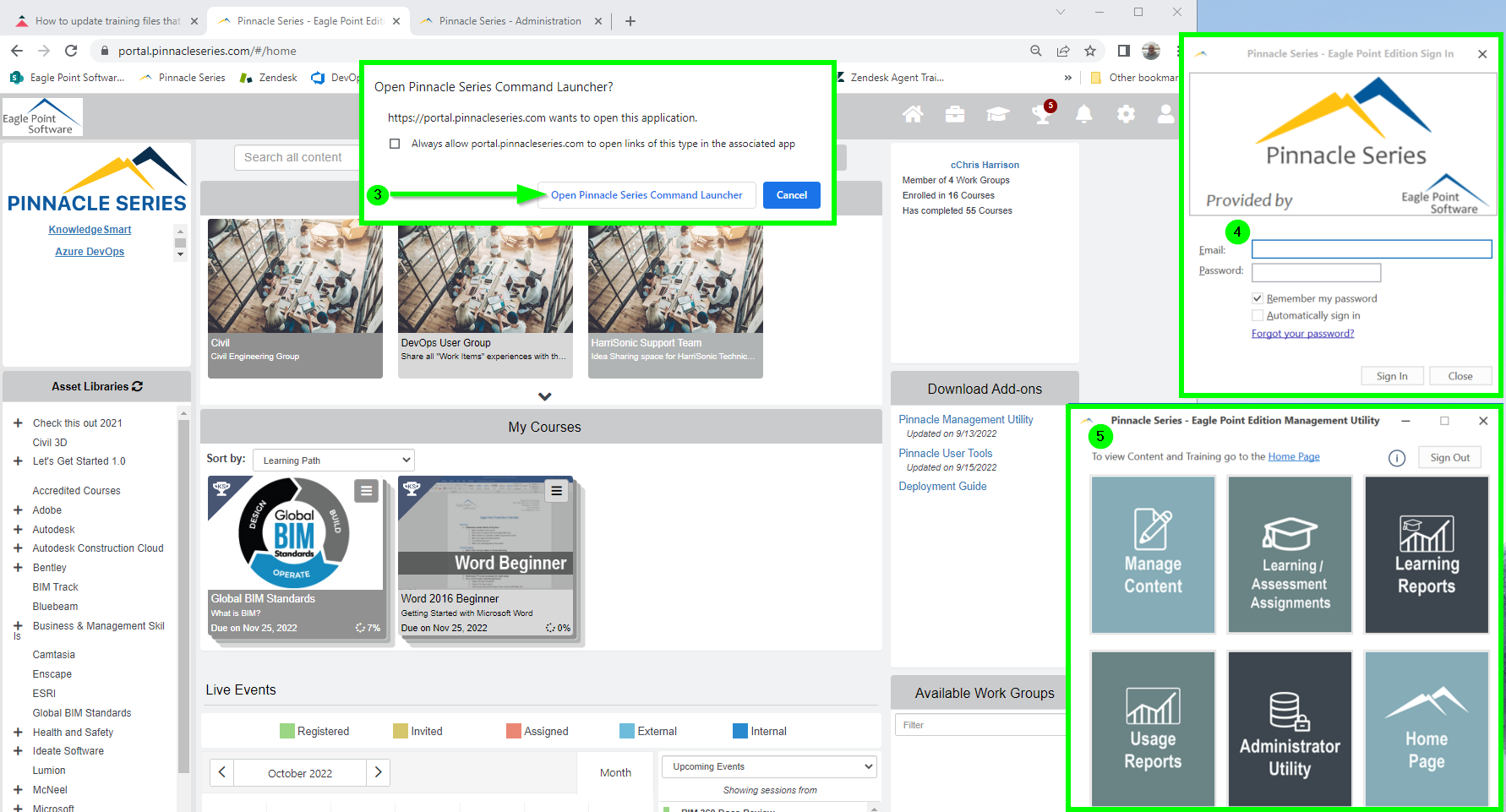1506x812 pixels.
Task: Filter events by green Registered swatch
Action: [x=287, y=731]
